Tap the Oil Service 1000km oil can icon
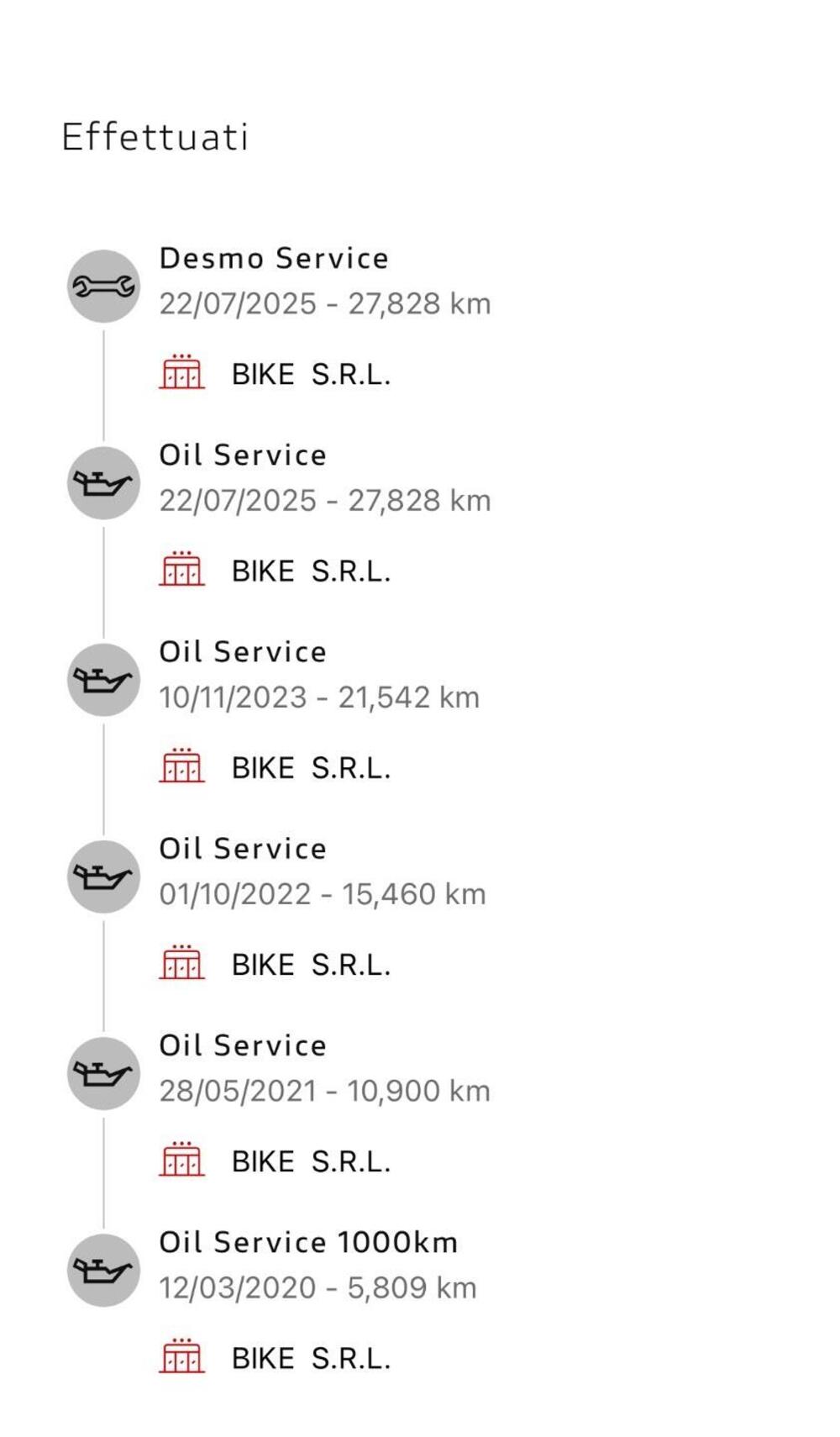The width and height of the screenshot is (840, 1437). pos(103,1270)
